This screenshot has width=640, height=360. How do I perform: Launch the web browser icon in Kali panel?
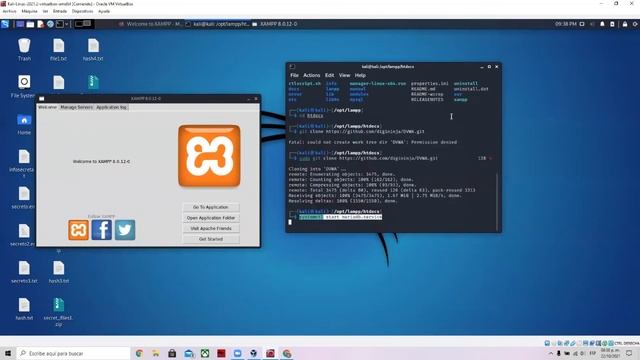coord(50,24)
